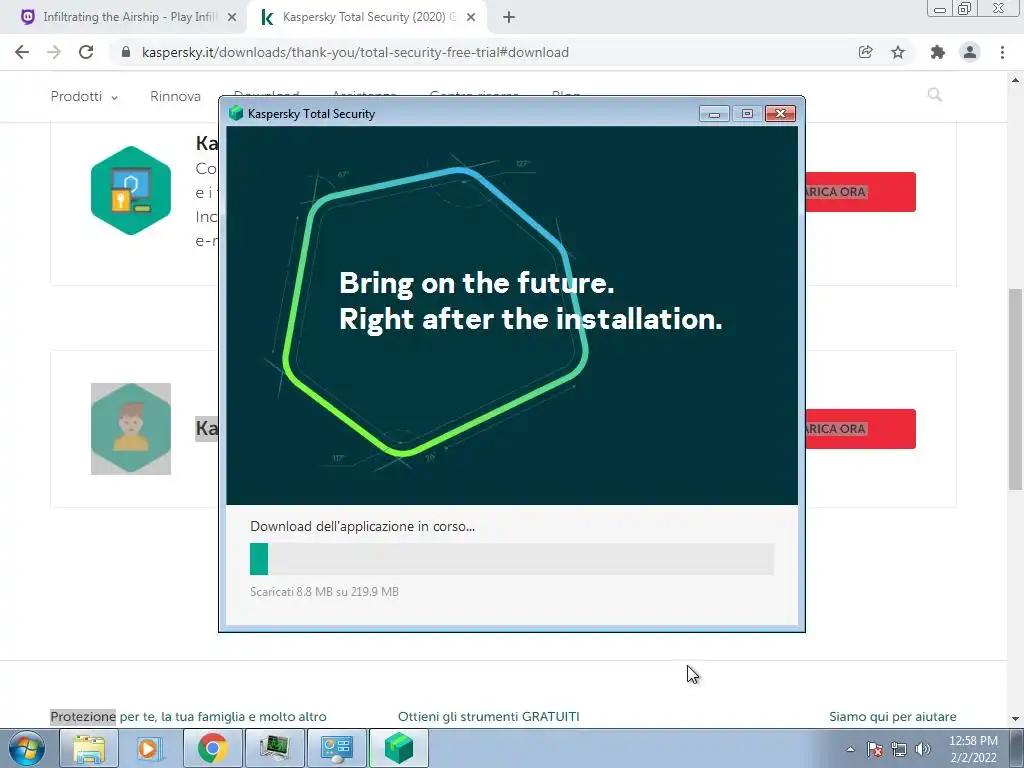
Task: Click the upper red SCARICA ORA button
Action: point(861,192)
